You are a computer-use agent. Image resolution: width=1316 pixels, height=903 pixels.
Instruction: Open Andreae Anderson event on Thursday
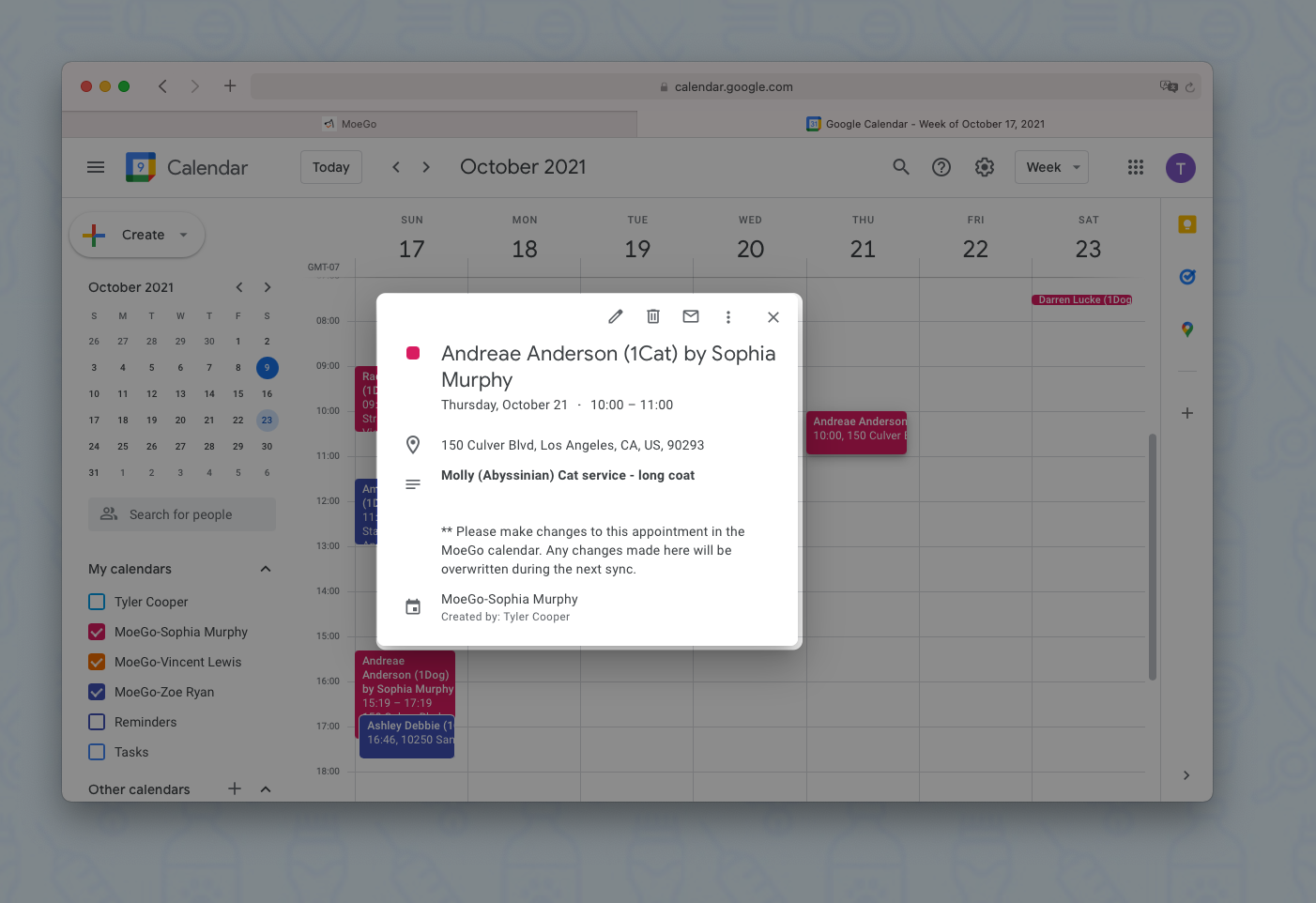[857, 433]
